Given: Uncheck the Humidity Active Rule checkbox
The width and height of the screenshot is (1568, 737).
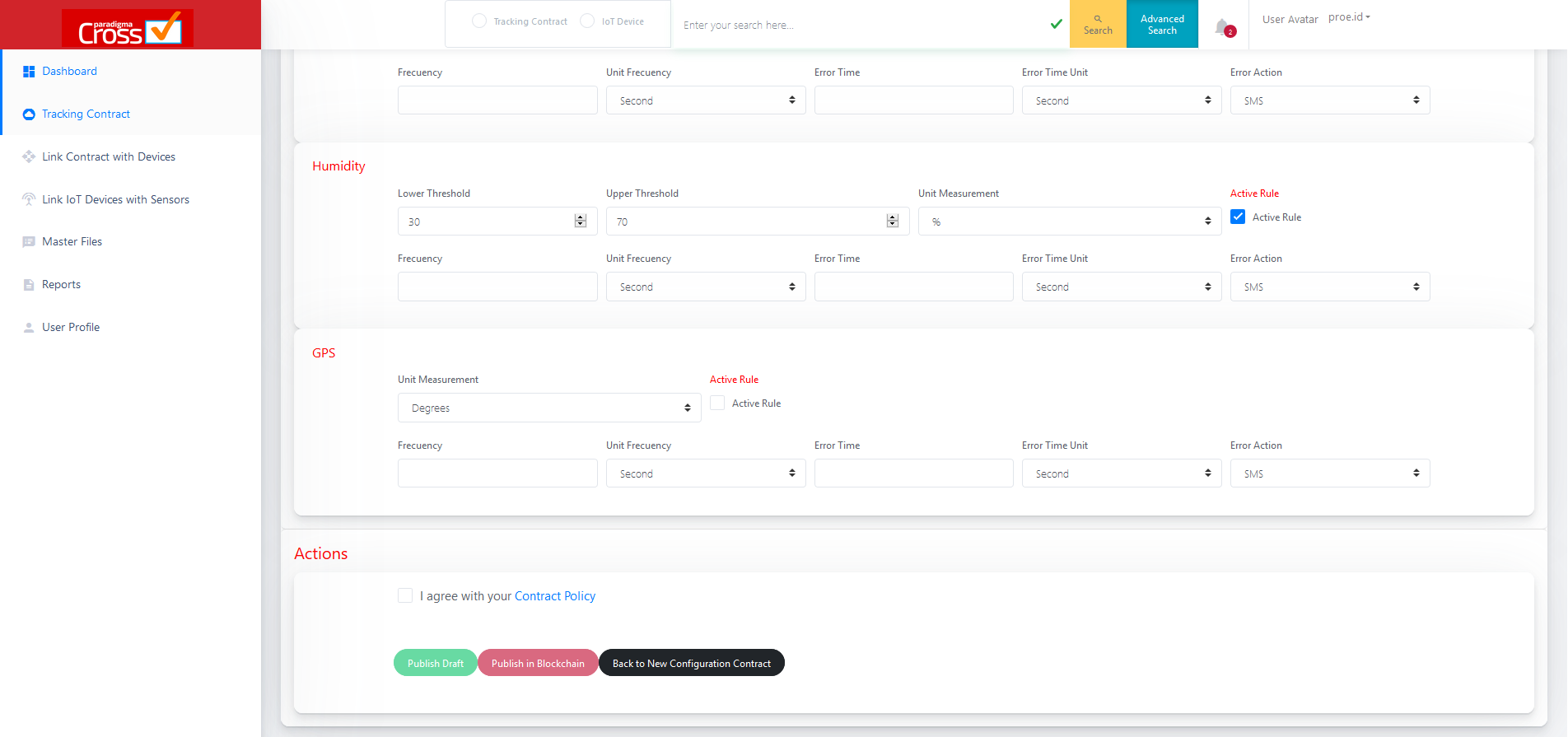Looking at the screenshot, I should tap(1238, 217).
